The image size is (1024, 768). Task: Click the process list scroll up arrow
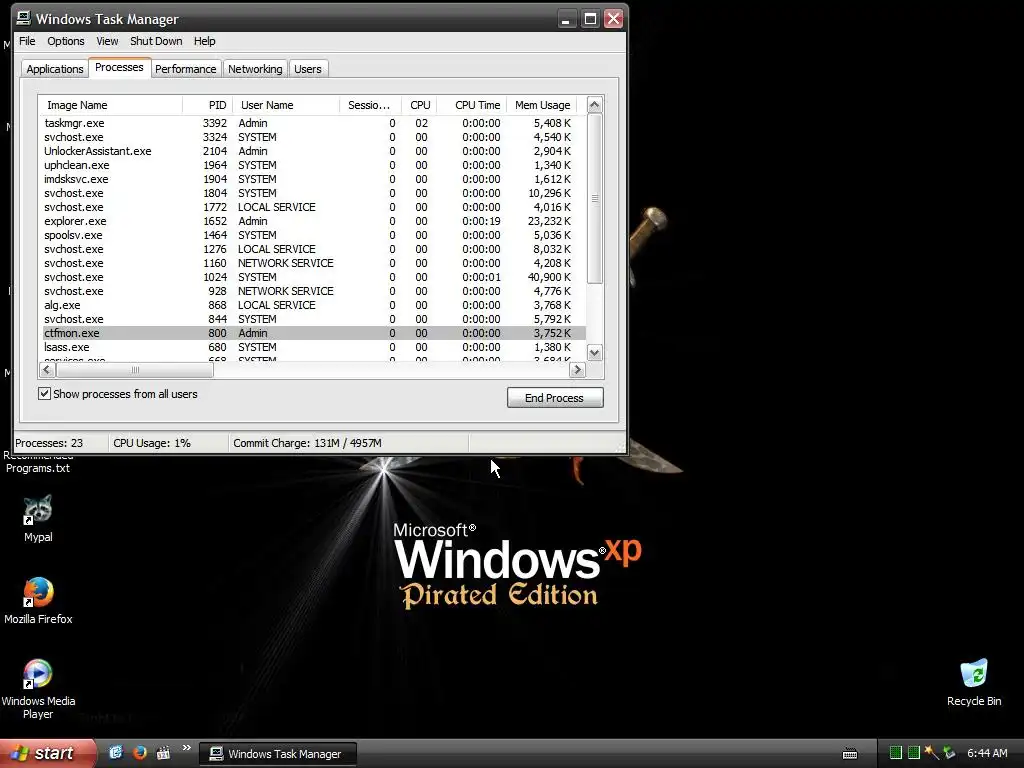point(594,104)
